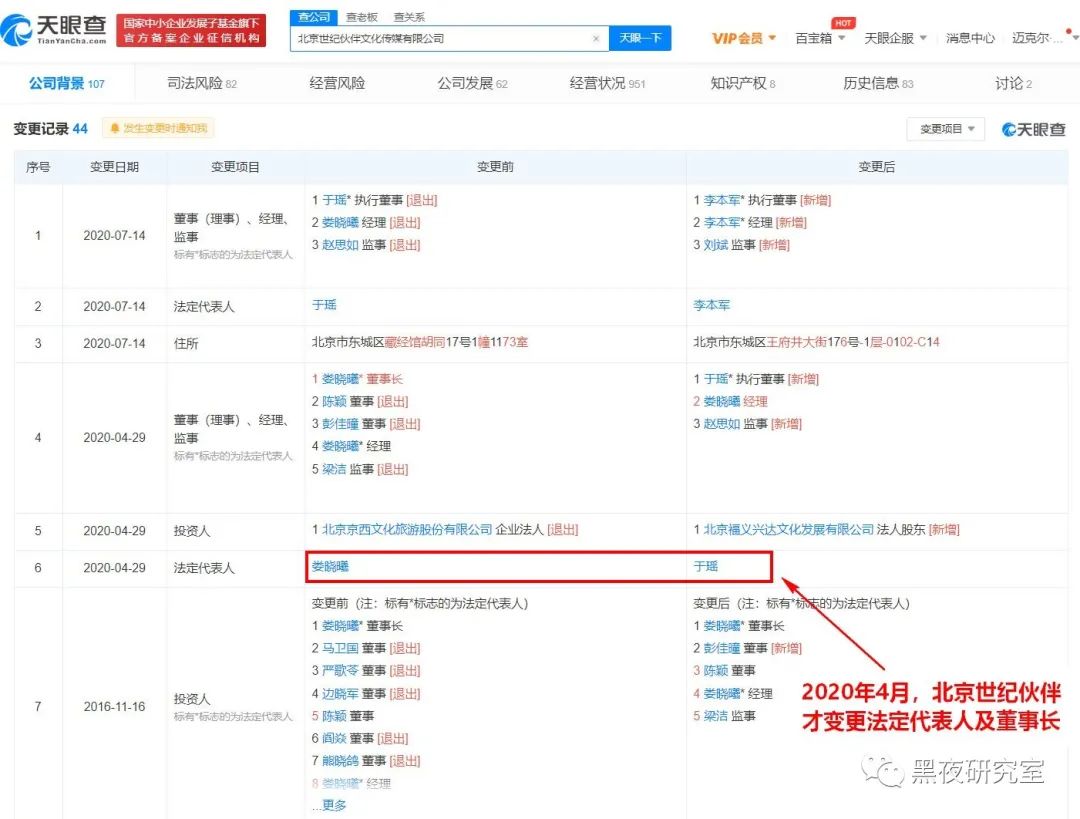
Task: Click the 藏经馆胡同 address text in row 3
Action: 415,342
